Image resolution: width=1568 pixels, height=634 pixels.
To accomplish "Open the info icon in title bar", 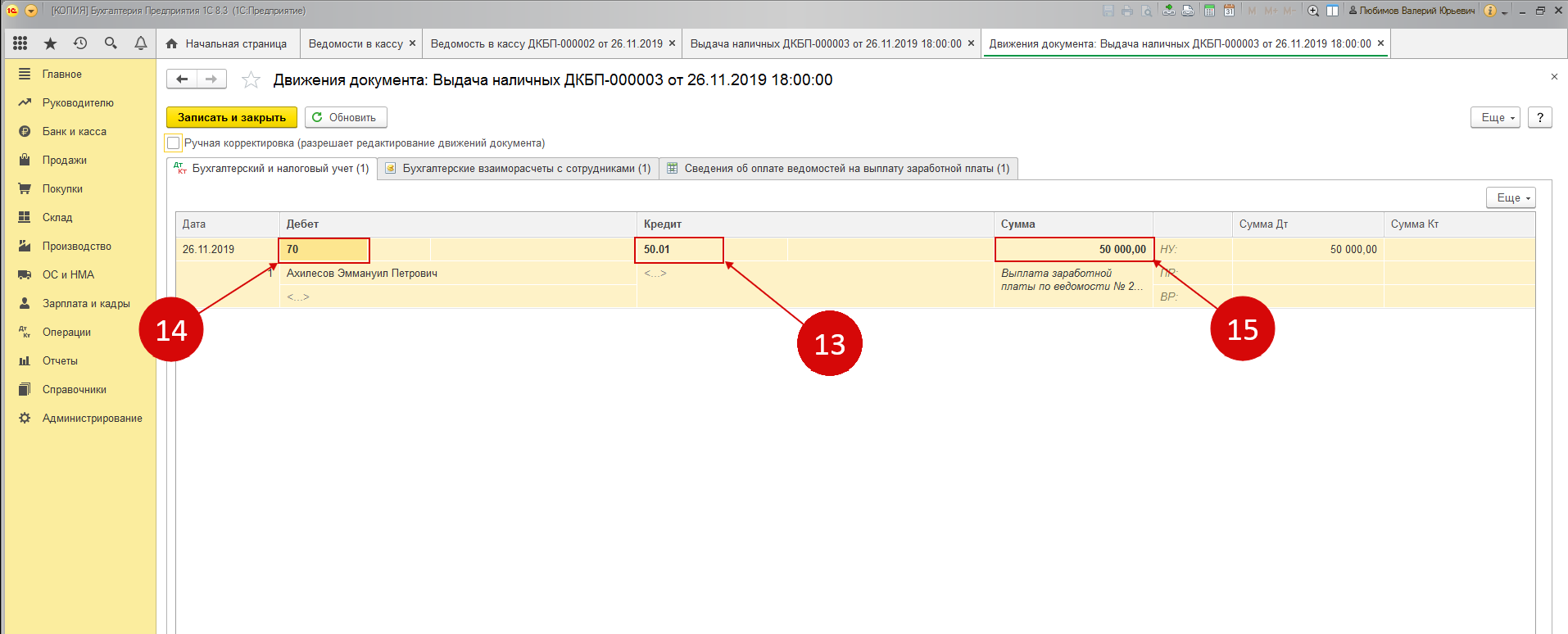I will point(1490,11).
